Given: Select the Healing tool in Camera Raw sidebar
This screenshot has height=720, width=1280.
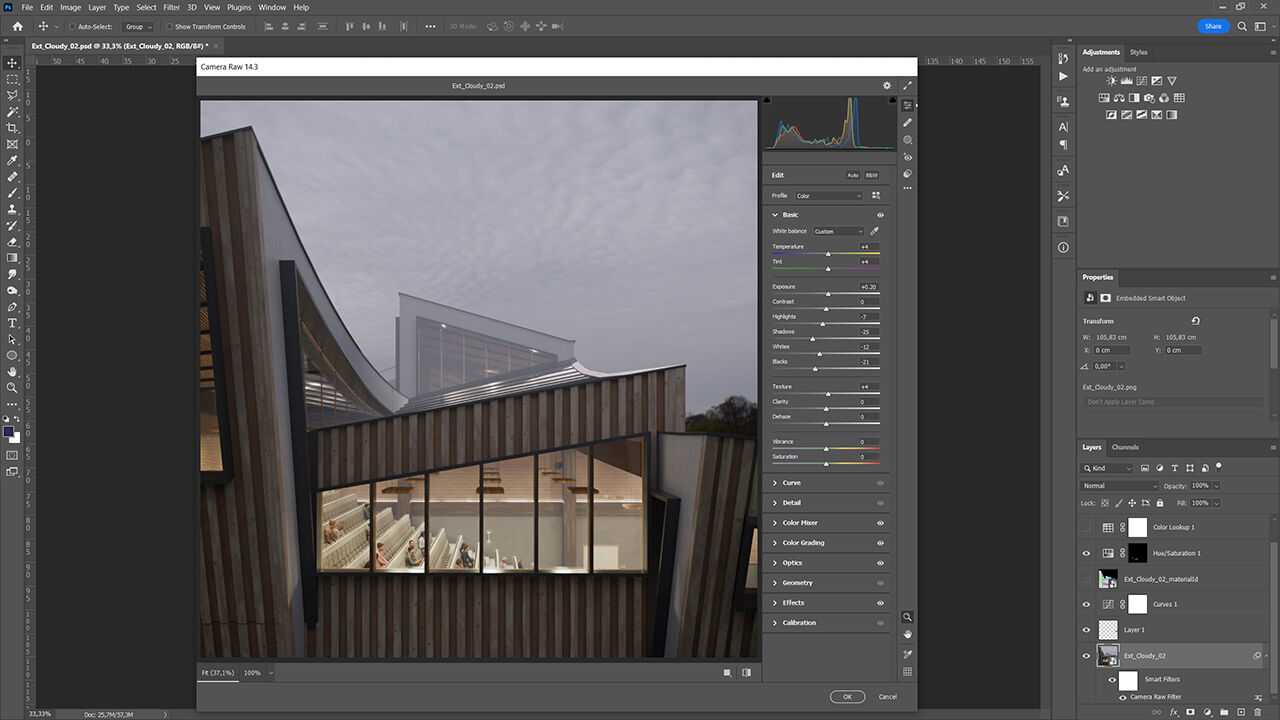Looking at the screenshot, I should point(908,122).
